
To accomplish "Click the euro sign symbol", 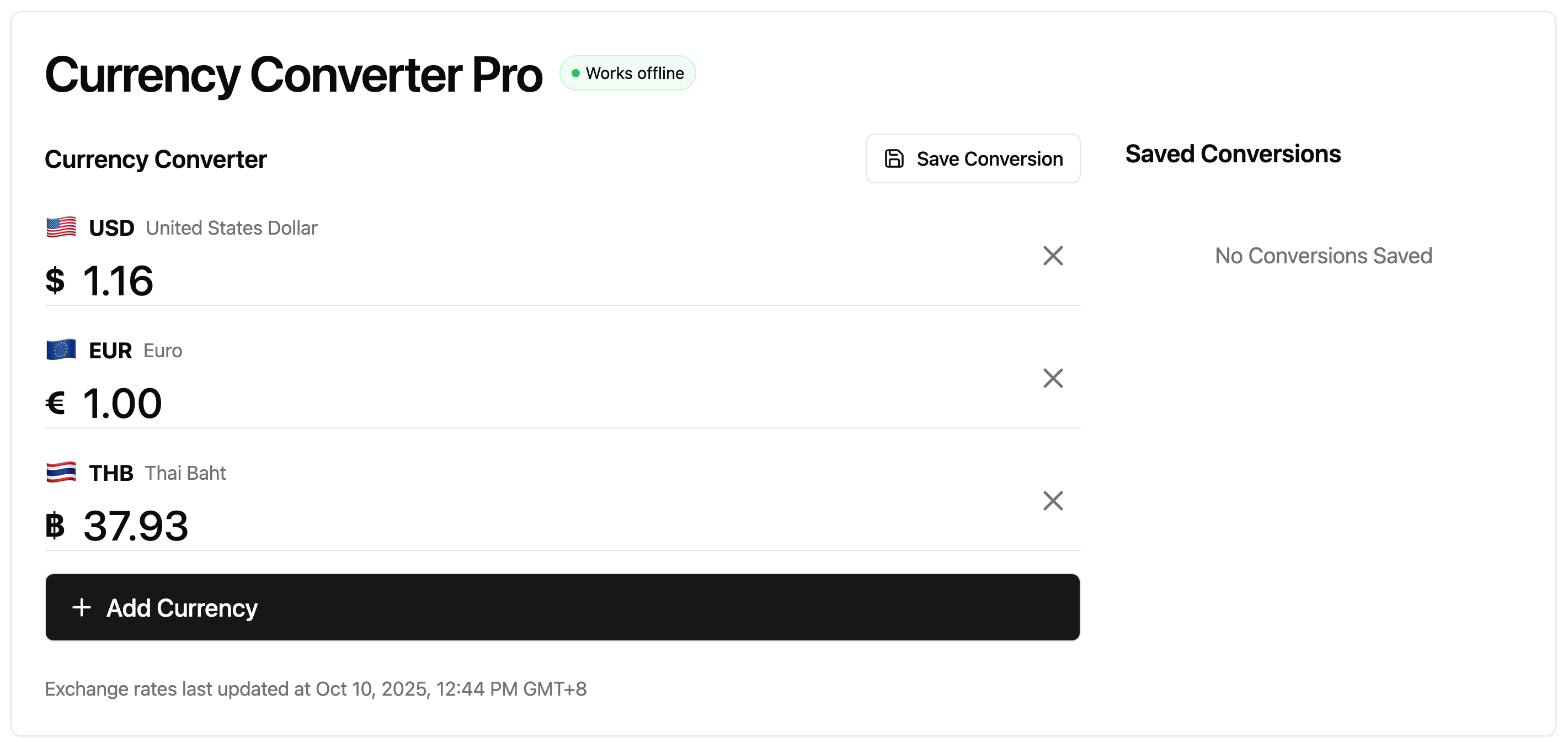I will [55, 403].
